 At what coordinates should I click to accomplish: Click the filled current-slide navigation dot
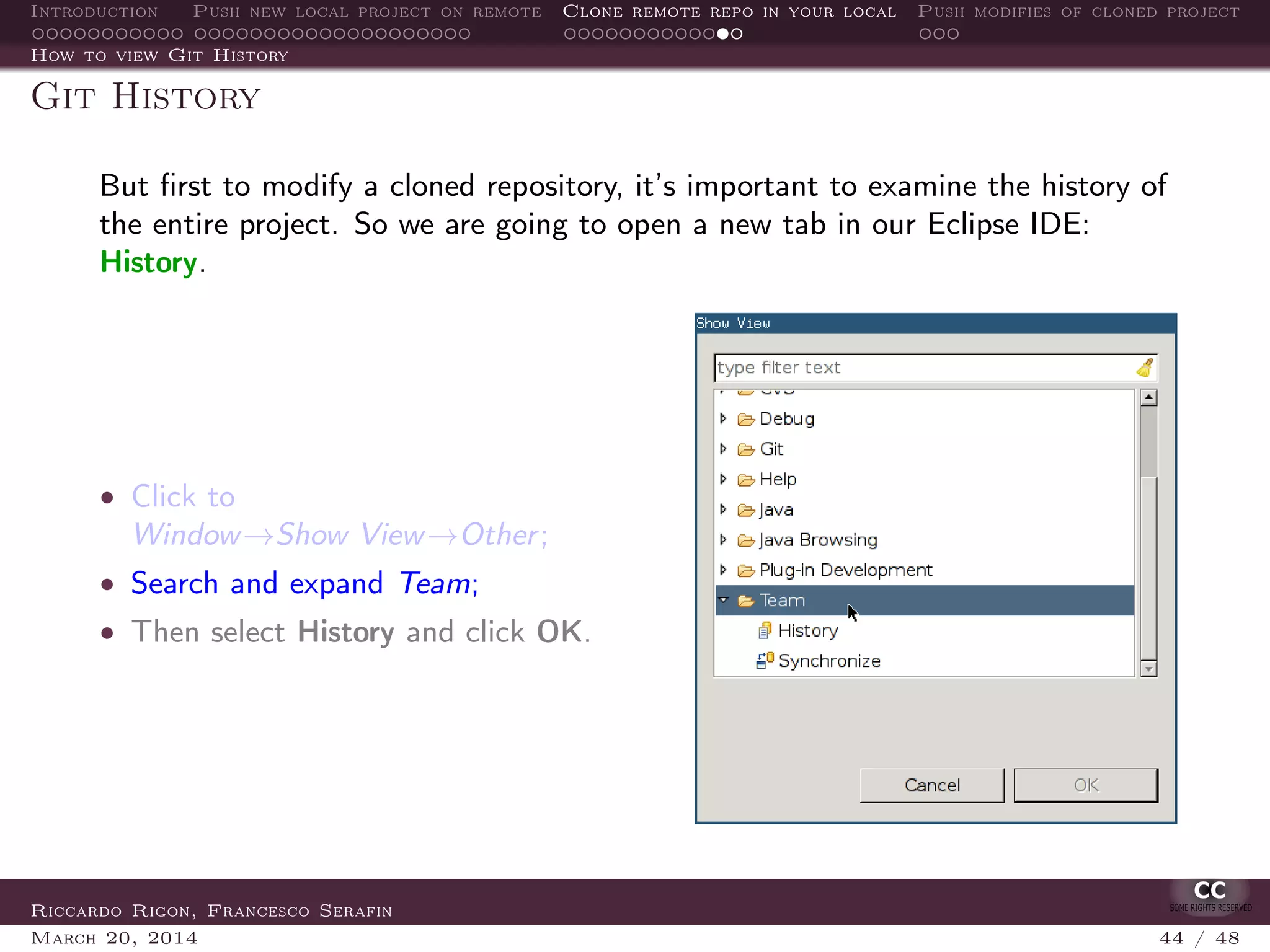(723, 34)
